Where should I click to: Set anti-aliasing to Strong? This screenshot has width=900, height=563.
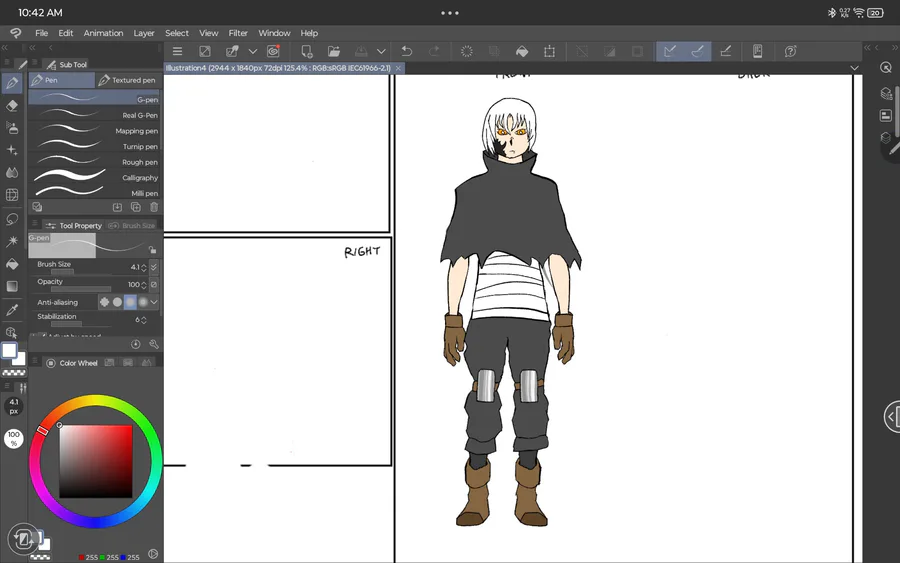click(143, 302)
